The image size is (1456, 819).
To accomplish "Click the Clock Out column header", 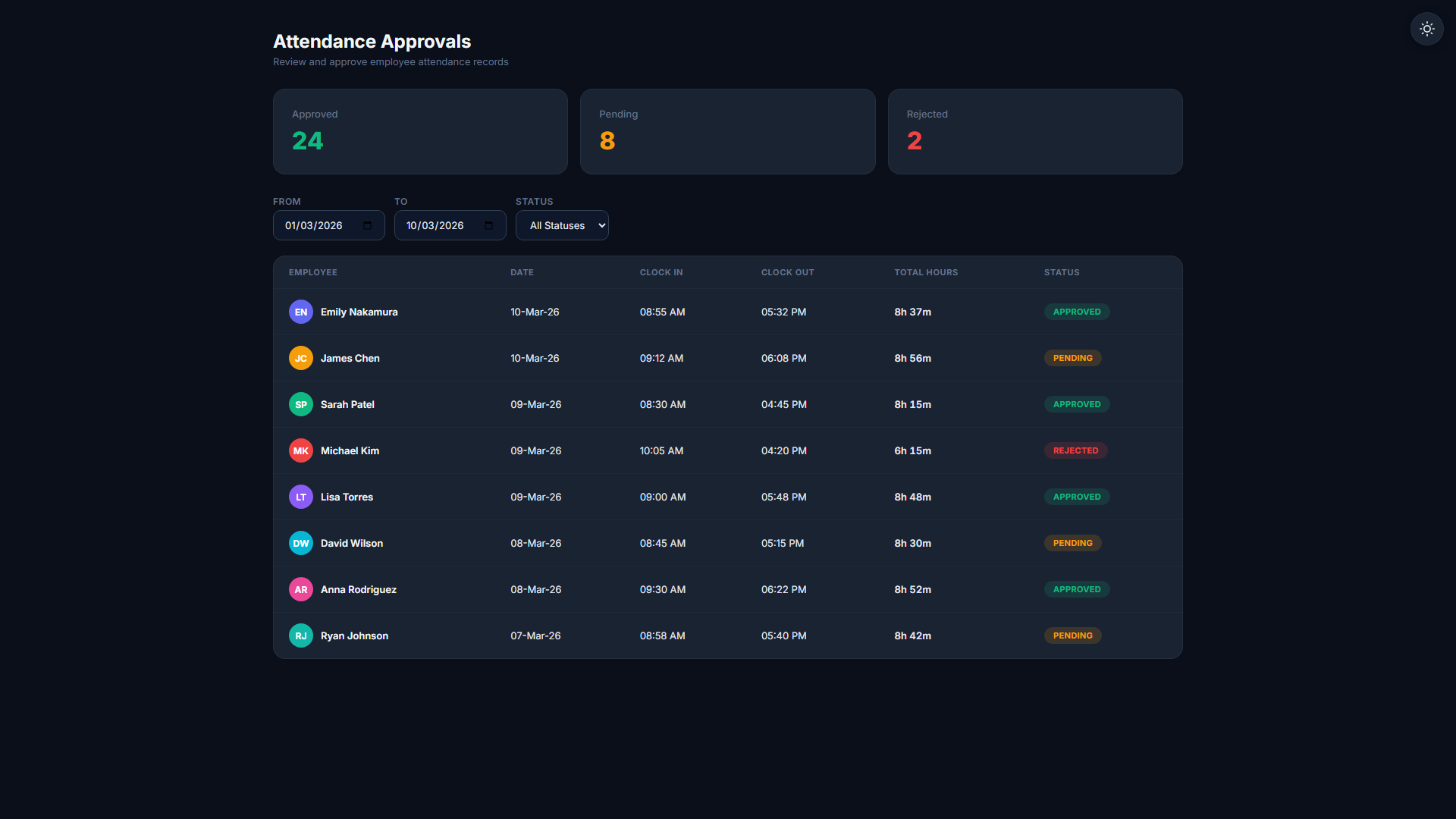I will click(788, 272).
